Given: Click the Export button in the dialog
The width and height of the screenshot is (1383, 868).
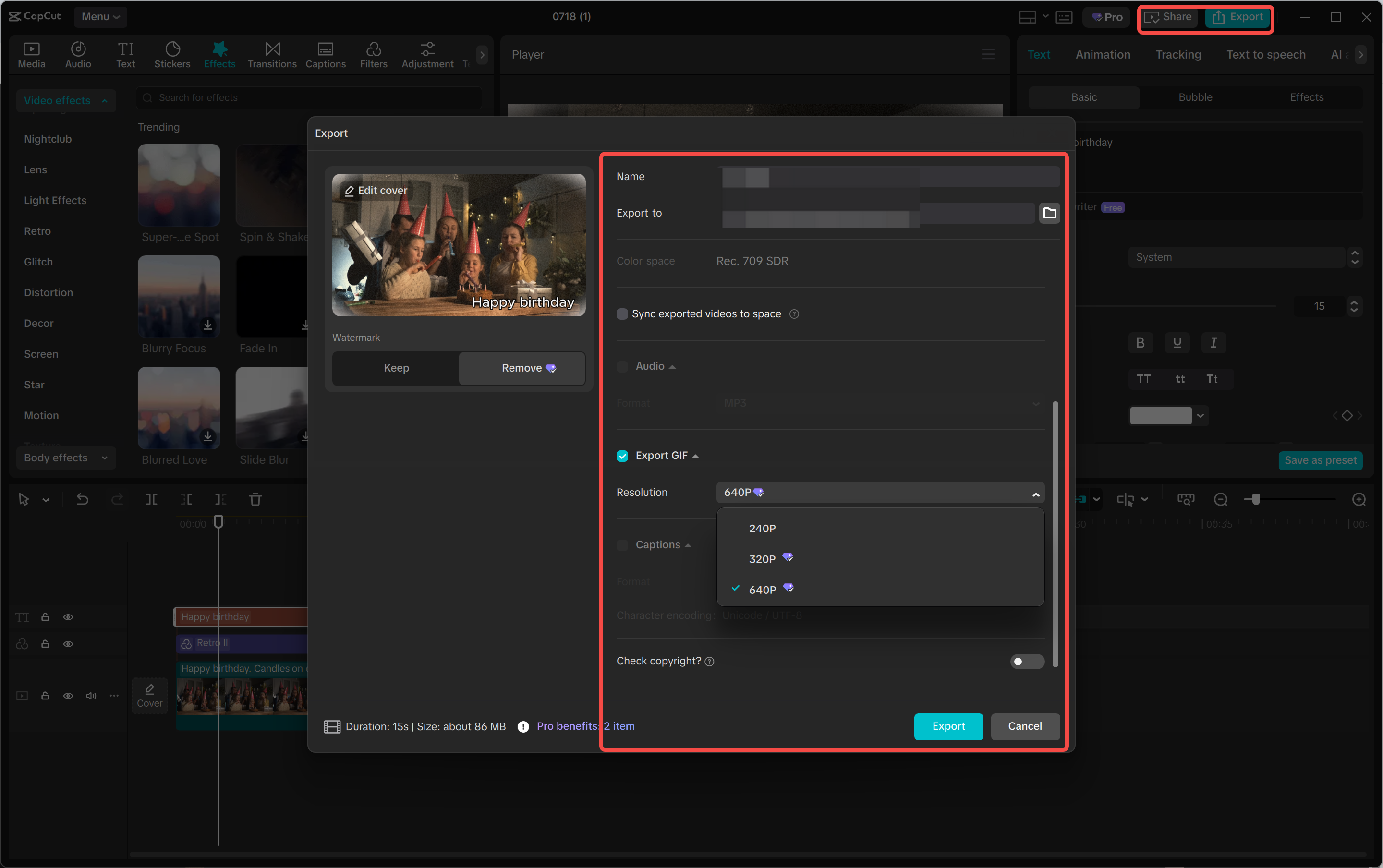Looking at the screenshot, I should click(x=947, y=726).
